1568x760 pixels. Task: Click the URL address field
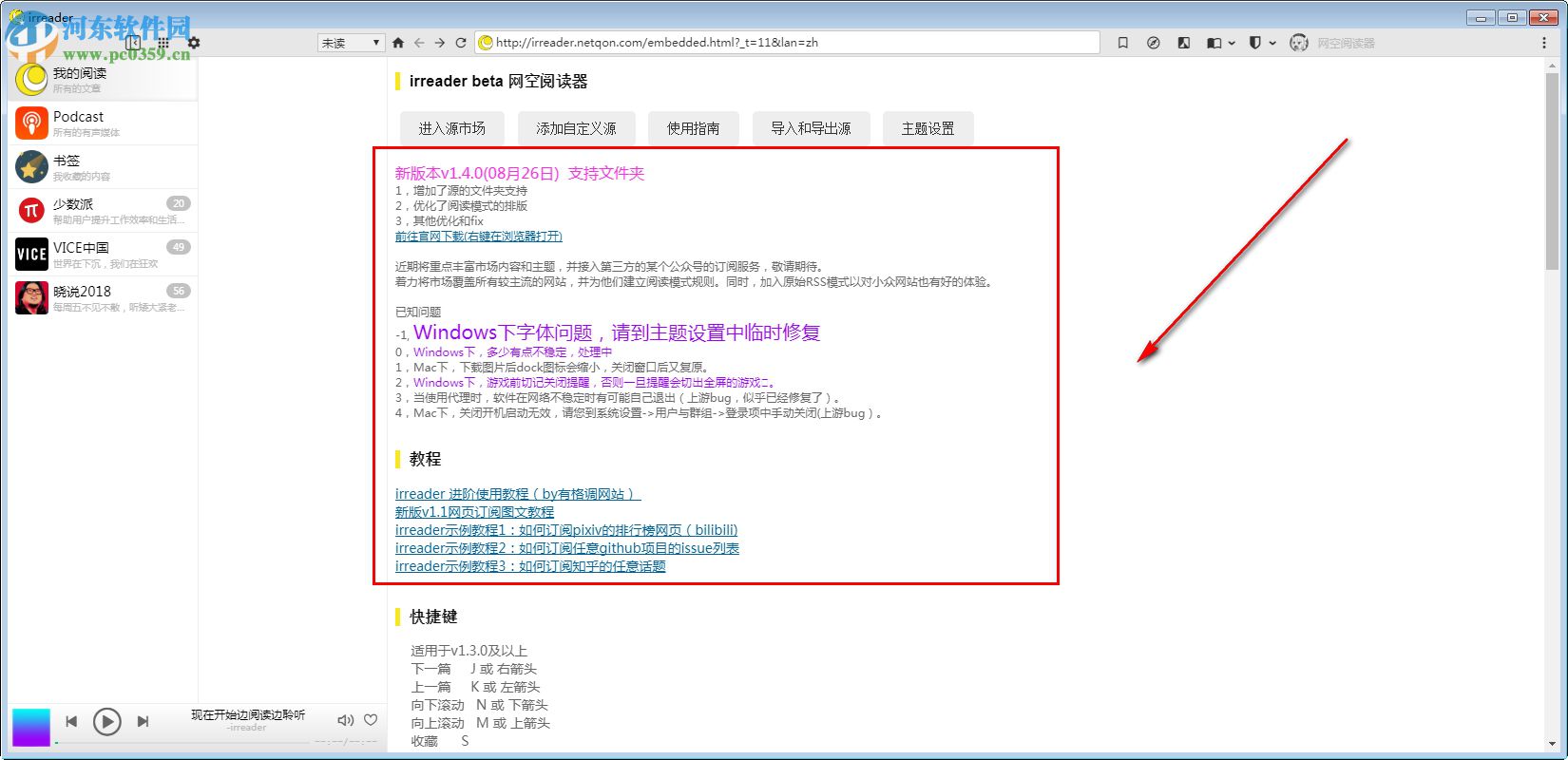[x=788, y=43]
